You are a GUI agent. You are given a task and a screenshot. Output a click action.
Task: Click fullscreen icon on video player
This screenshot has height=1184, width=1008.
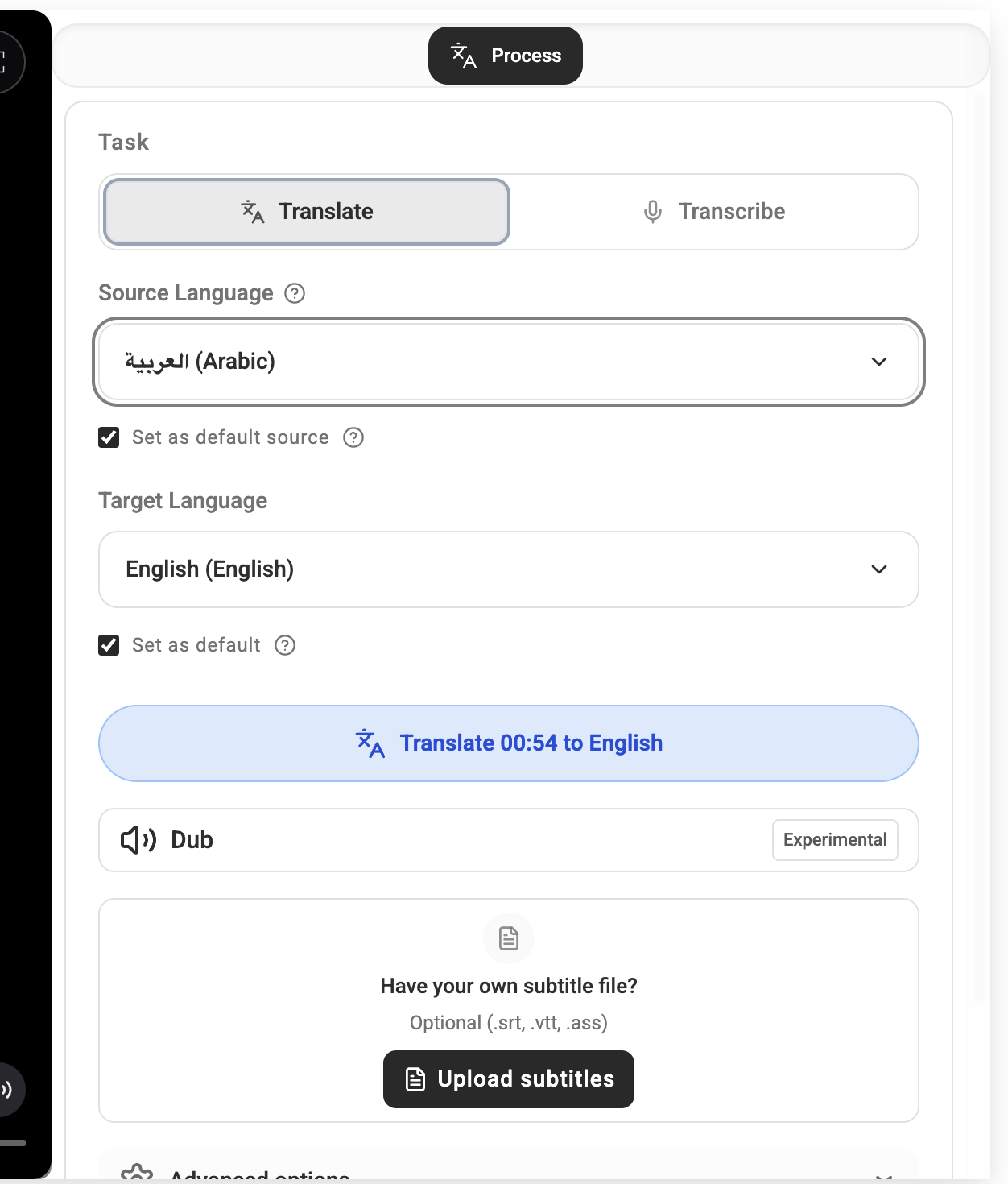click(x=4, y=61)
